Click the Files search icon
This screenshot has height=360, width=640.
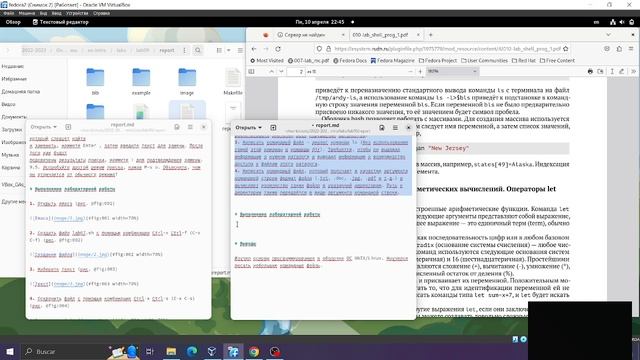tap(198, 50)
